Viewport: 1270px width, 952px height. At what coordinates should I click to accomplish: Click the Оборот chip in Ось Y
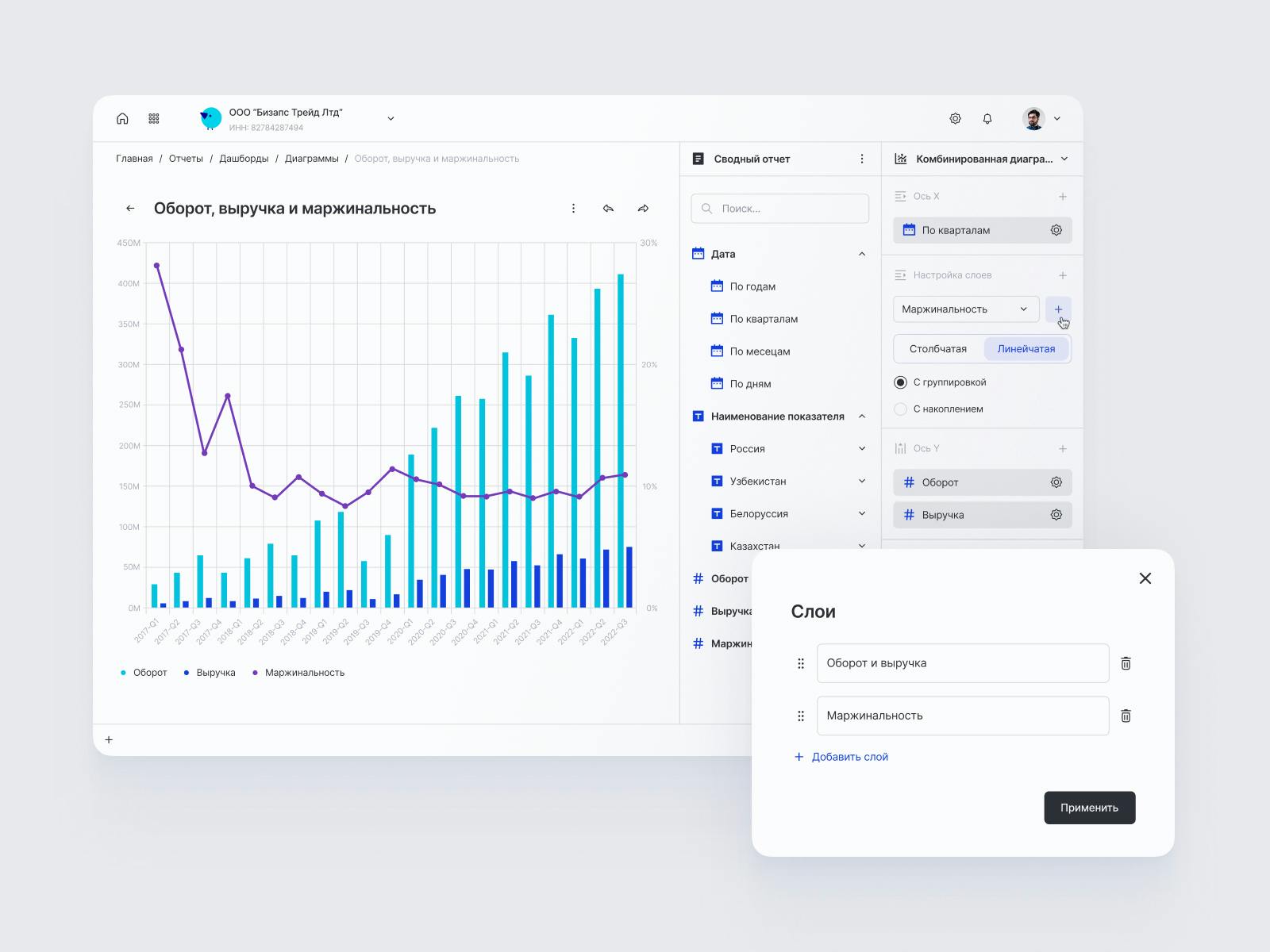coord(983,482)
